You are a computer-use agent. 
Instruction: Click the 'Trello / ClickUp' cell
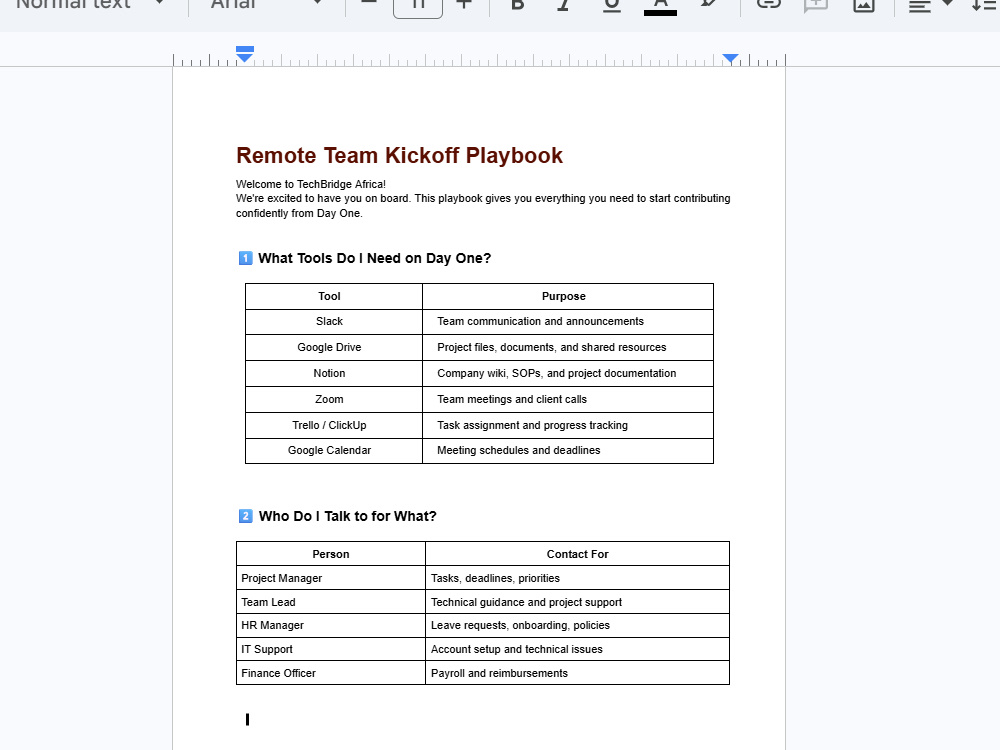pos(334,425)
